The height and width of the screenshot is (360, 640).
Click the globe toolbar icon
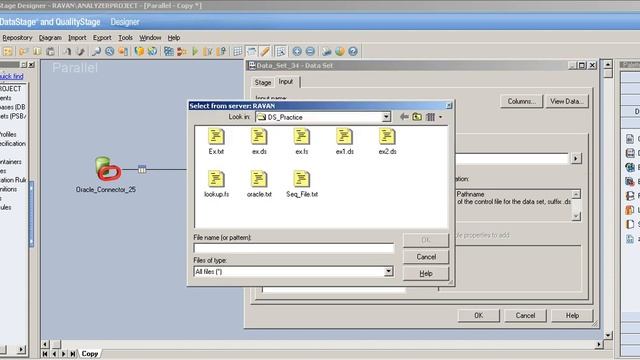click(x=152, y=51)
